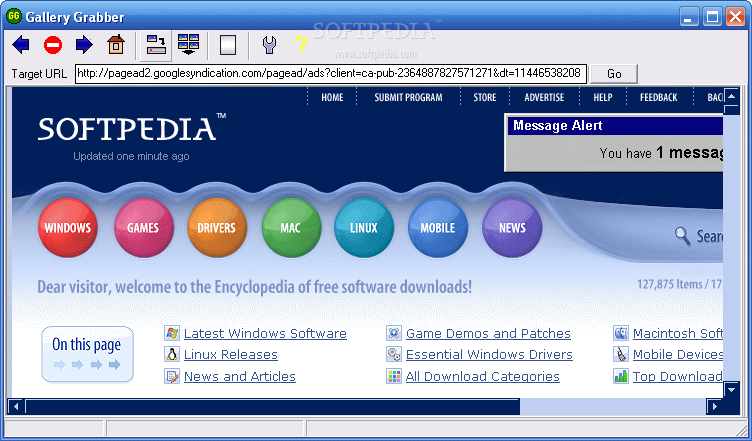
Task: Open help with yellow question mark
Action: click(301, 45)
